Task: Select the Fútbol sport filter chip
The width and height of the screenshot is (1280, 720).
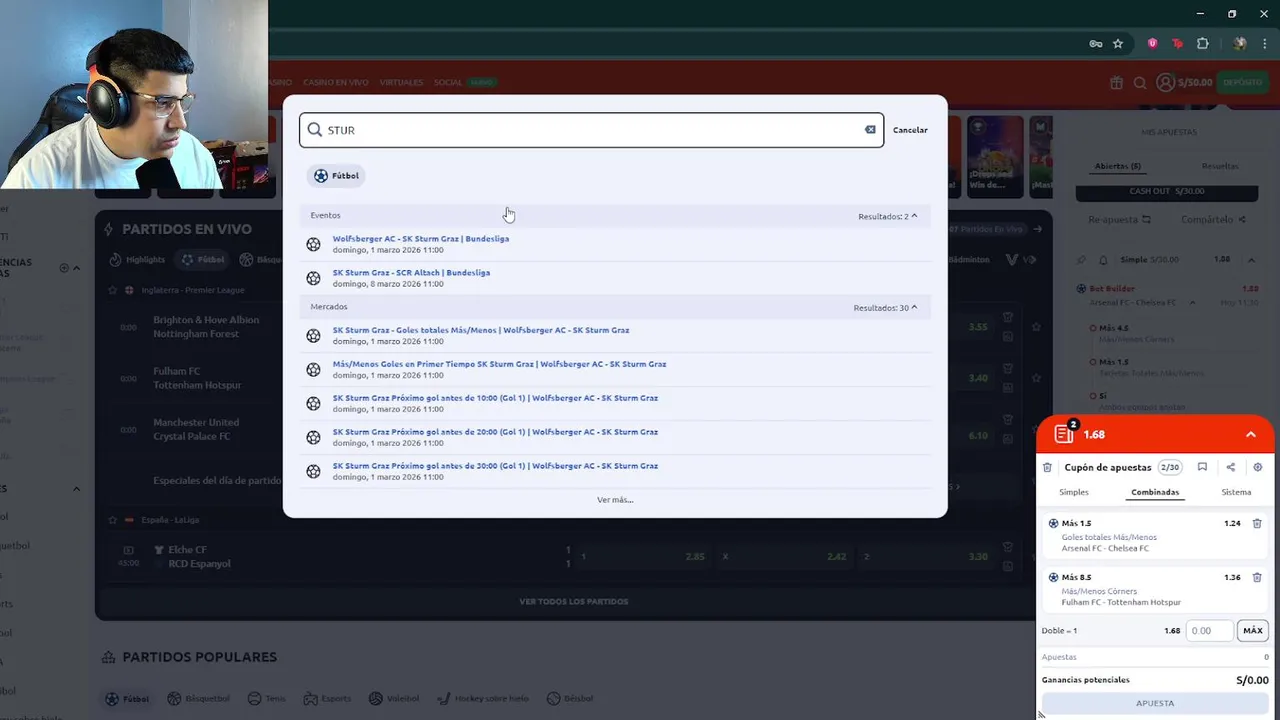Action: pyautogui.click(x=336, y=176)
